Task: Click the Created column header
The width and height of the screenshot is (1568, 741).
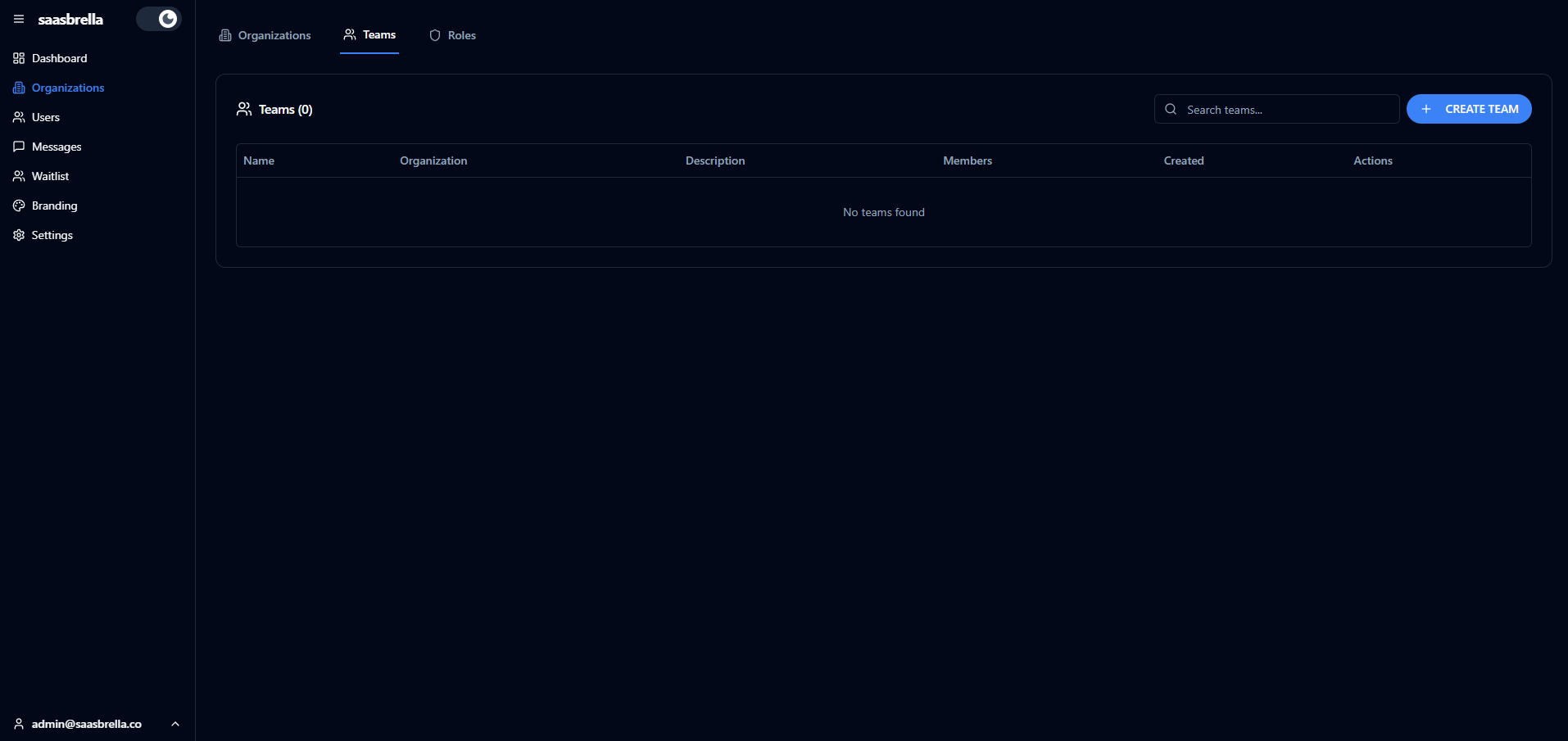Action: [x=1184, y=160]
